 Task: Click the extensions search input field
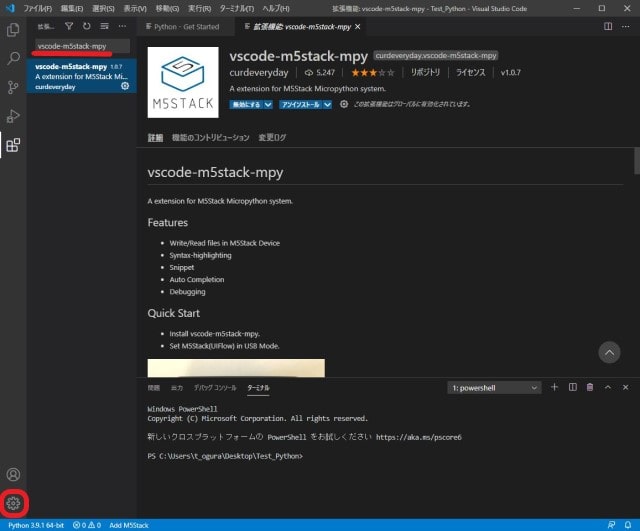pyautogui.click(x=82, y=46)
